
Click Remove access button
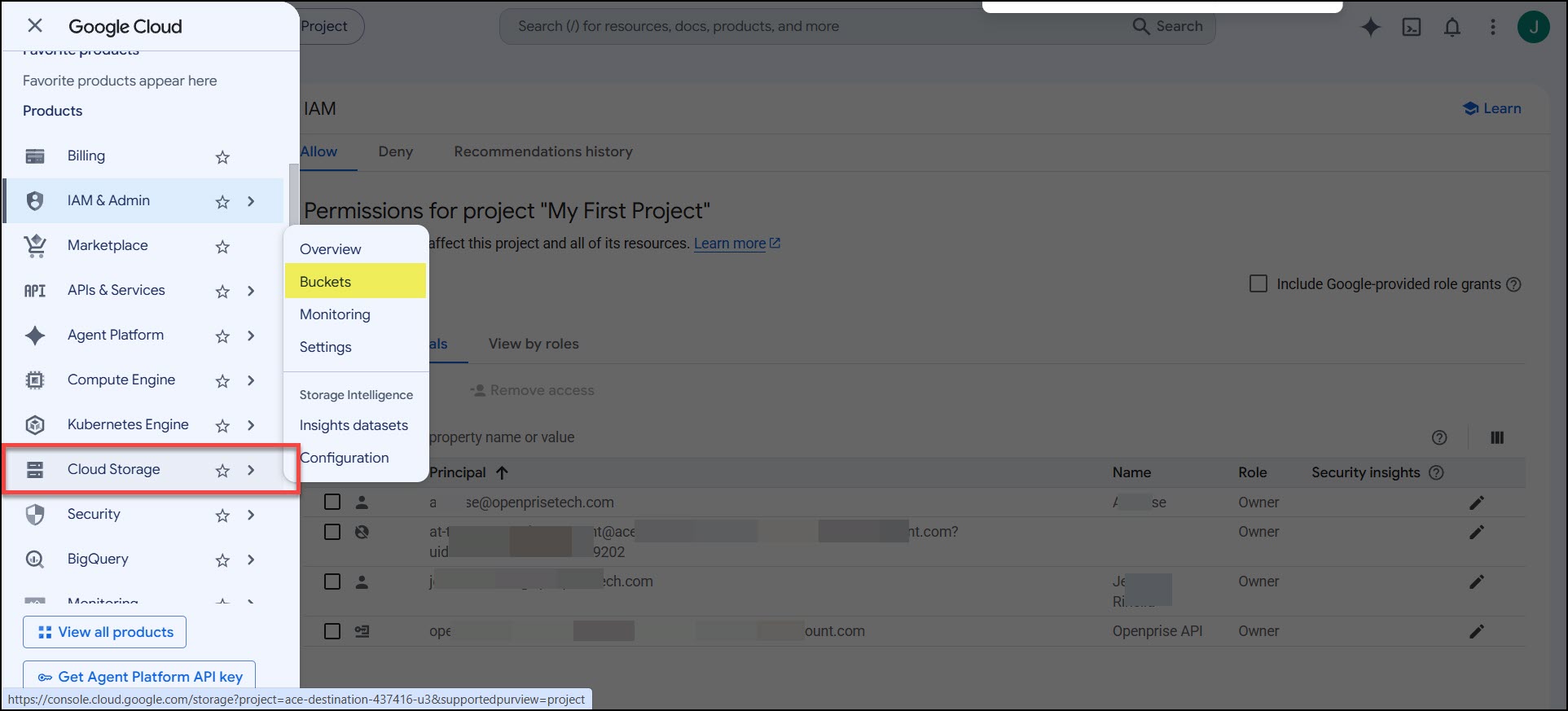pyautogui.click(x=532, y=390)
